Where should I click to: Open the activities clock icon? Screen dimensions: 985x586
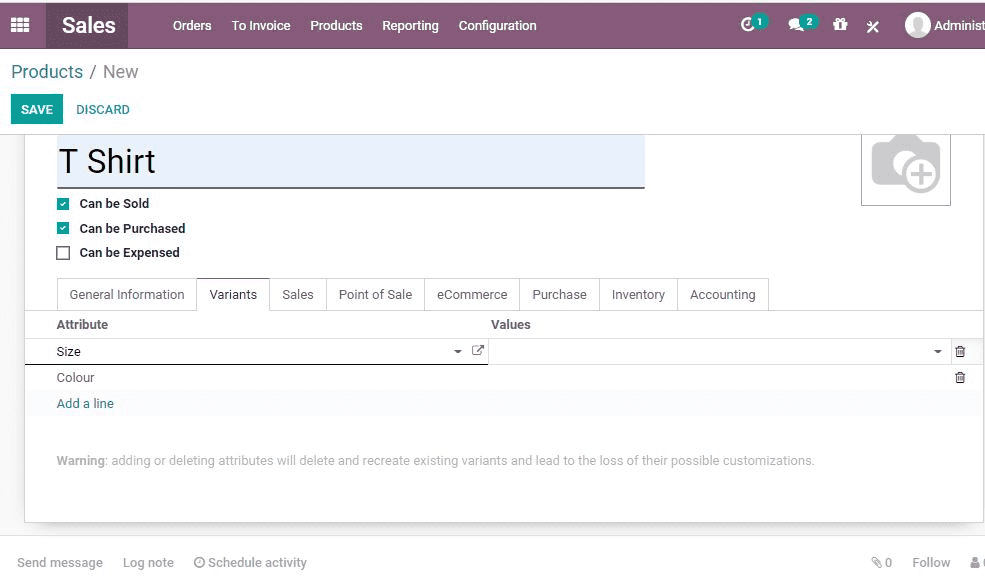point(748,25)
